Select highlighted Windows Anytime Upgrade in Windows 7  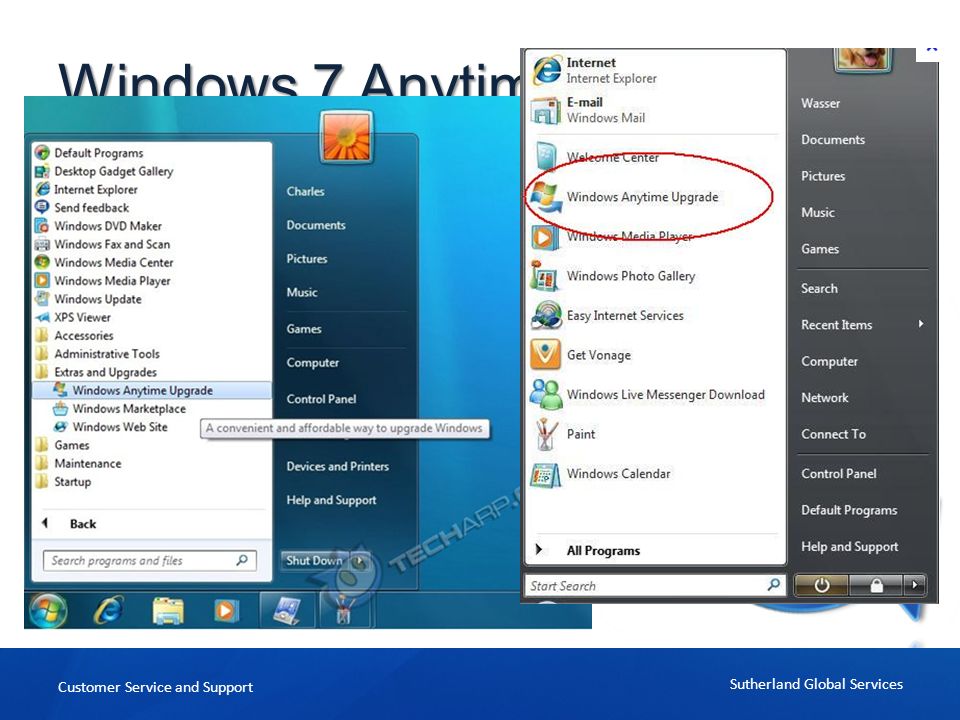coord(152,390)
